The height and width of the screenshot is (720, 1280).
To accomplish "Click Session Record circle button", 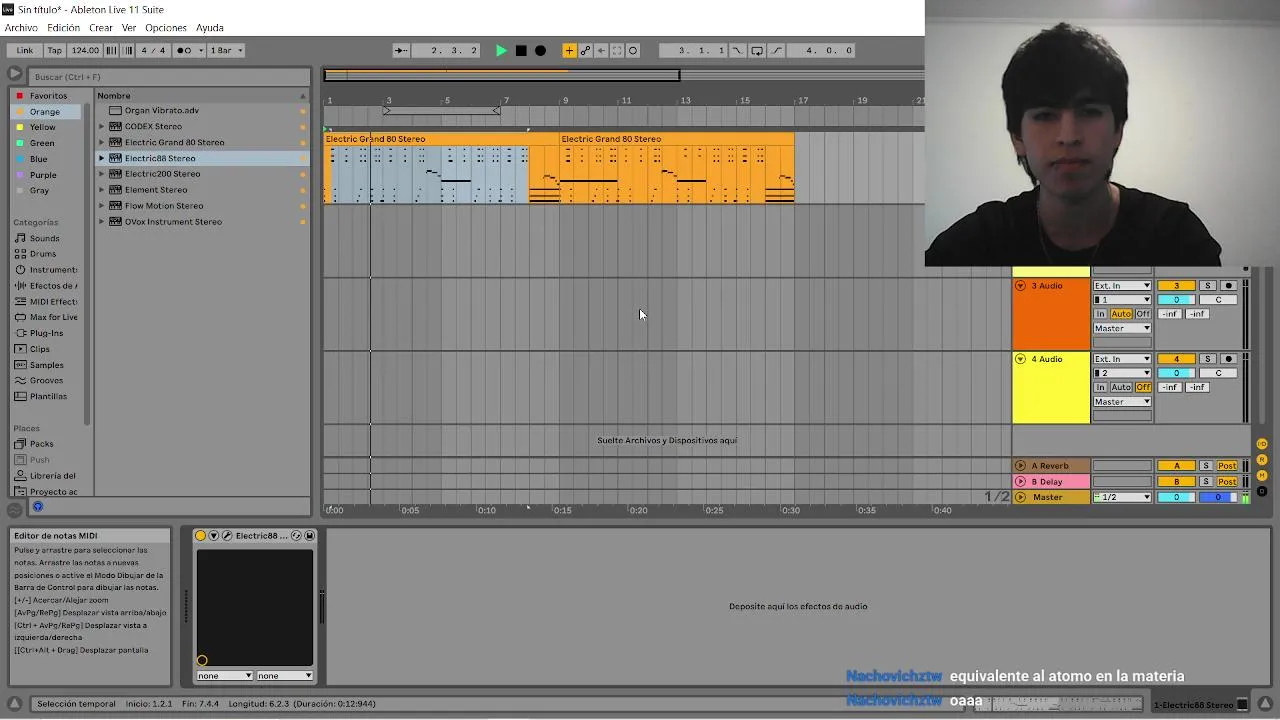I will 633,50.
